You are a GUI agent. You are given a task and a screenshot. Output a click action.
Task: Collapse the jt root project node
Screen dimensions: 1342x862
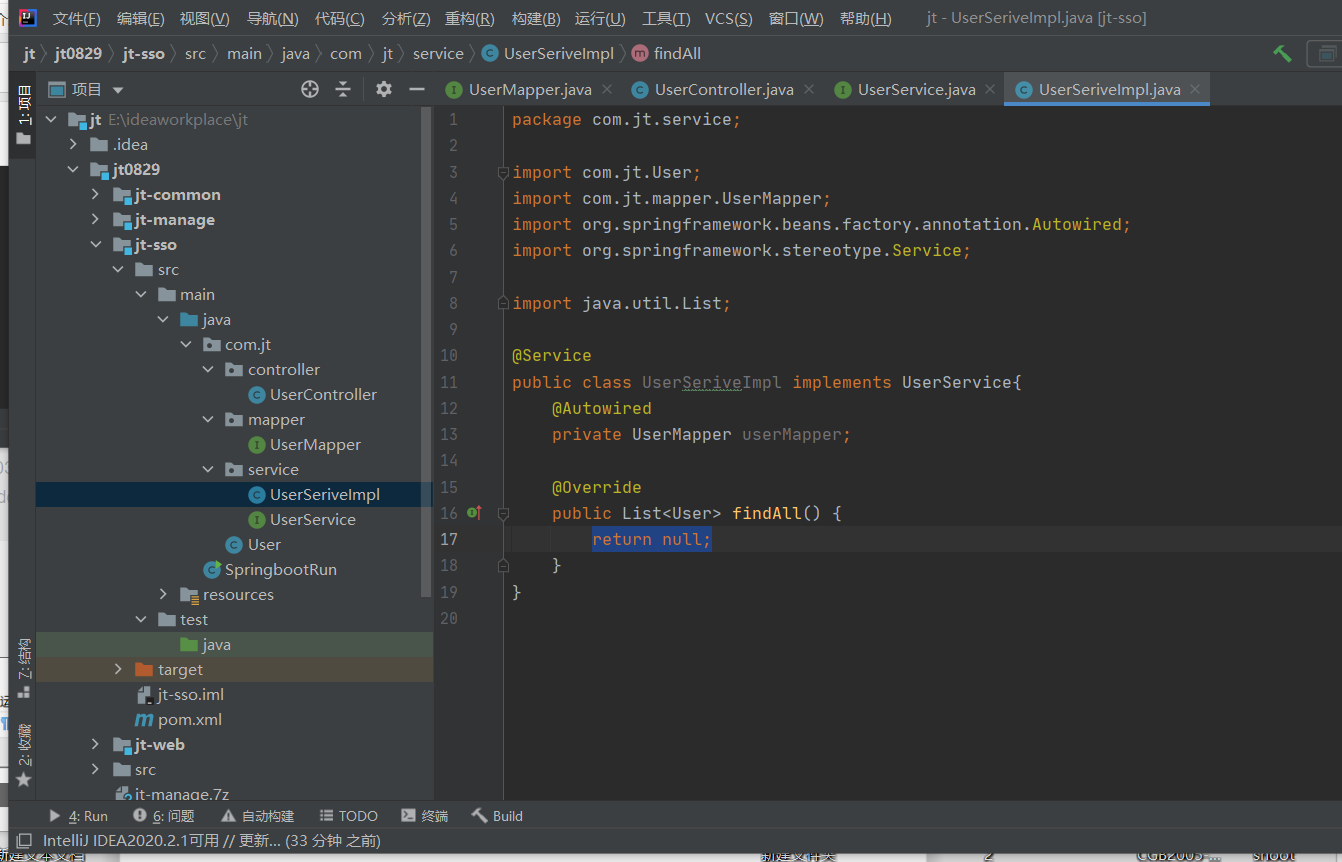pos(51,120)
